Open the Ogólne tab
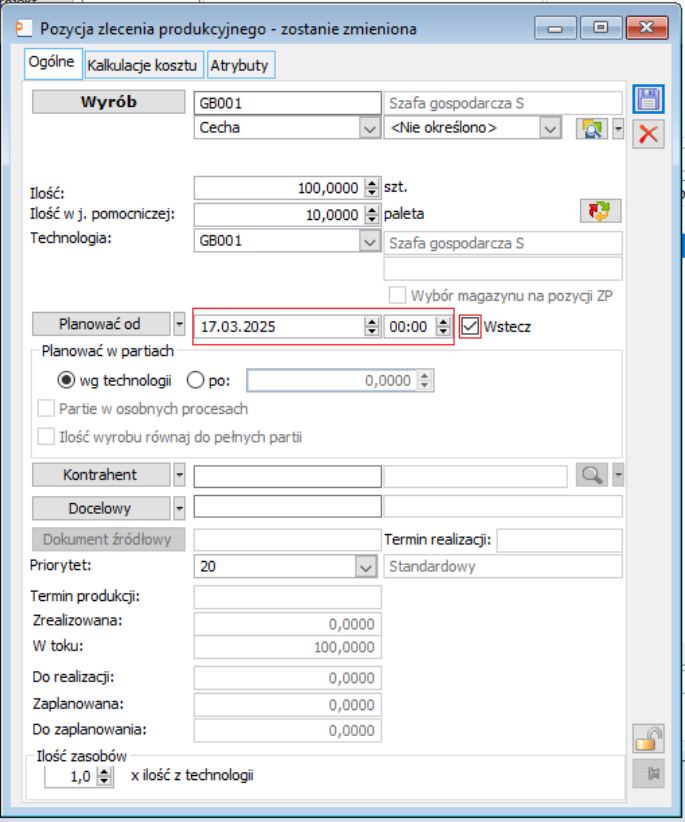This screenshot has height=822, width=685. coord(51,62)
